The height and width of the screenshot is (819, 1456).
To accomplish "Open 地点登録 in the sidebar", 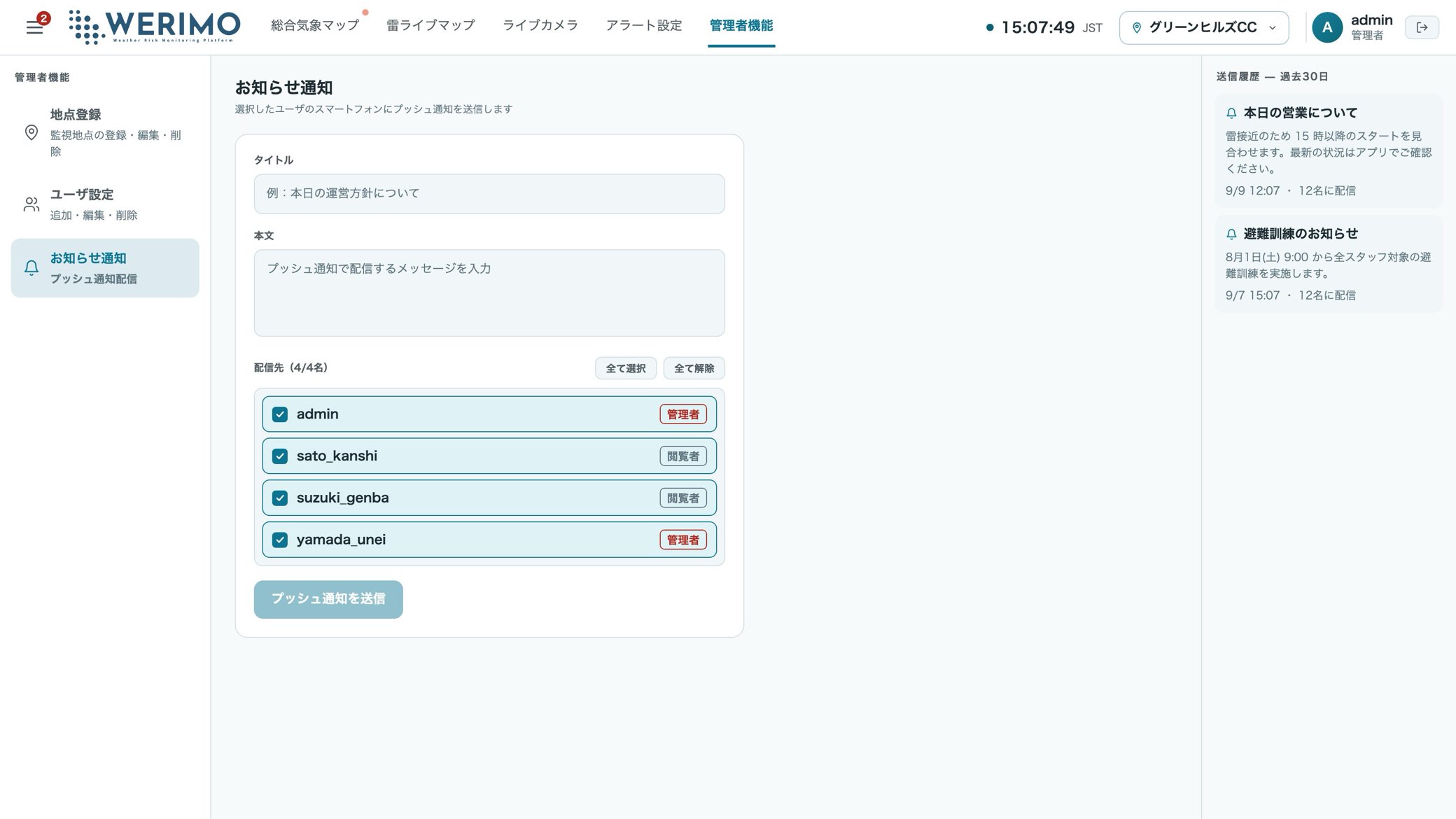I will [x=105, y=132].
